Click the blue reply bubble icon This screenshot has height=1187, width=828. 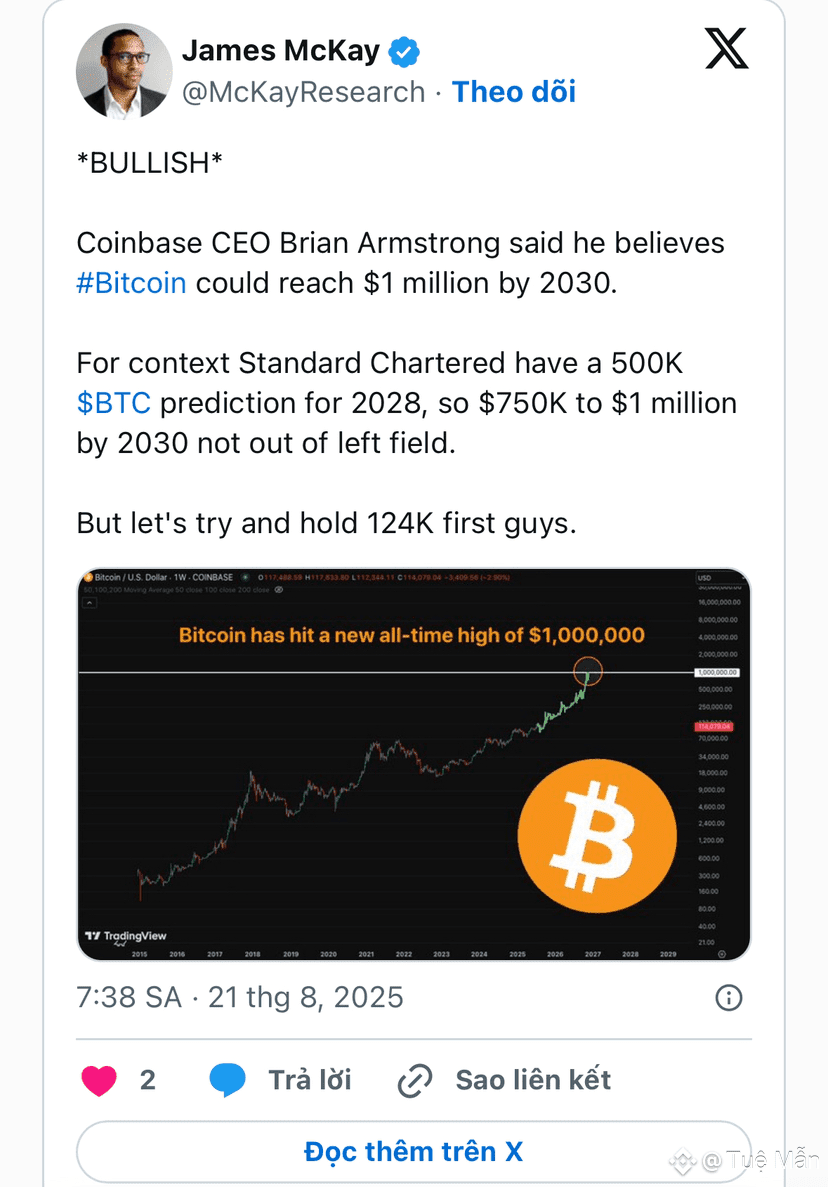pos(227,1080)
